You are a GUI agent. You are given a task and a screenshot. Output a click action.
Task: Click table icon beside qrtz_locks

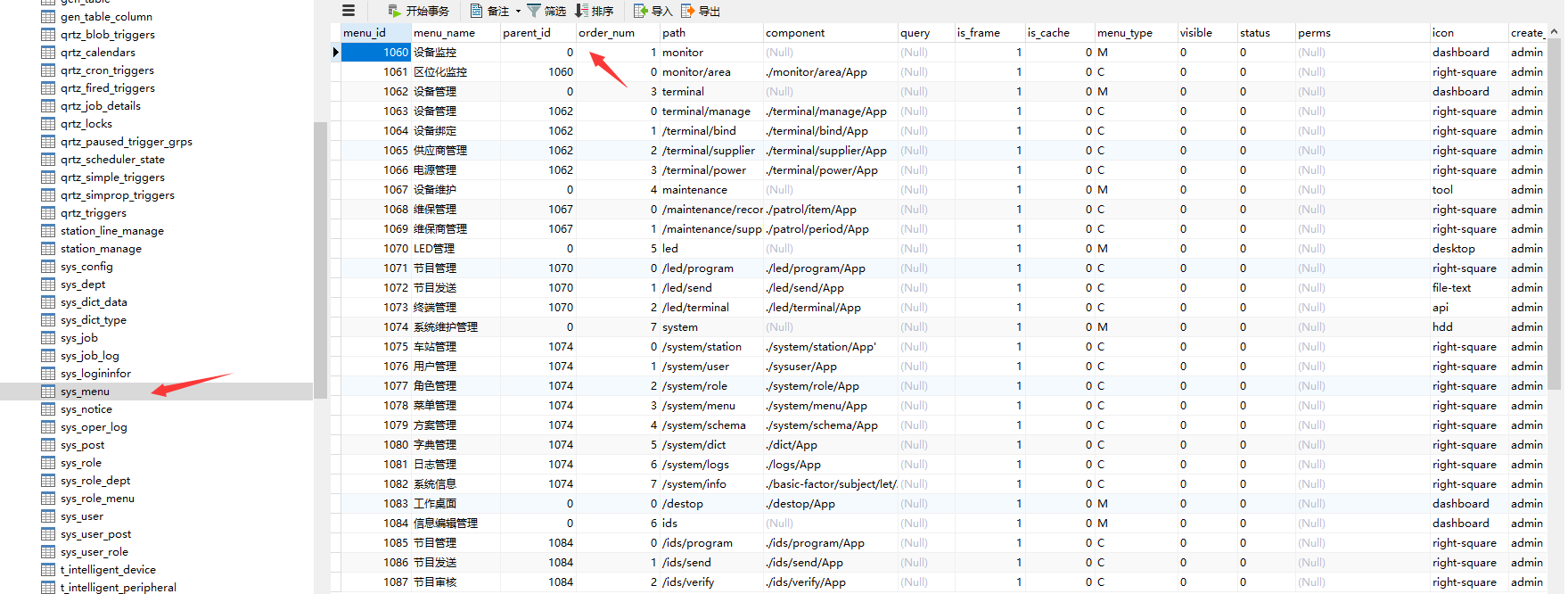pyautogui.click(x=48, y=124)
